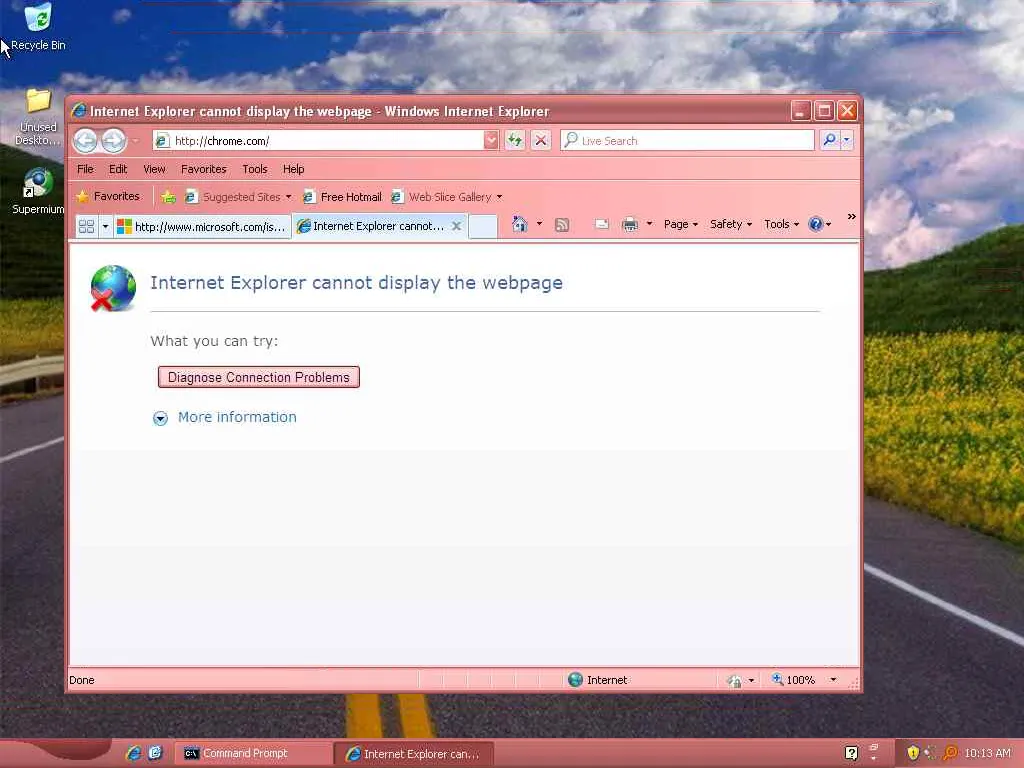
Task: Open the Tools command bar menu
Action: 781,224
